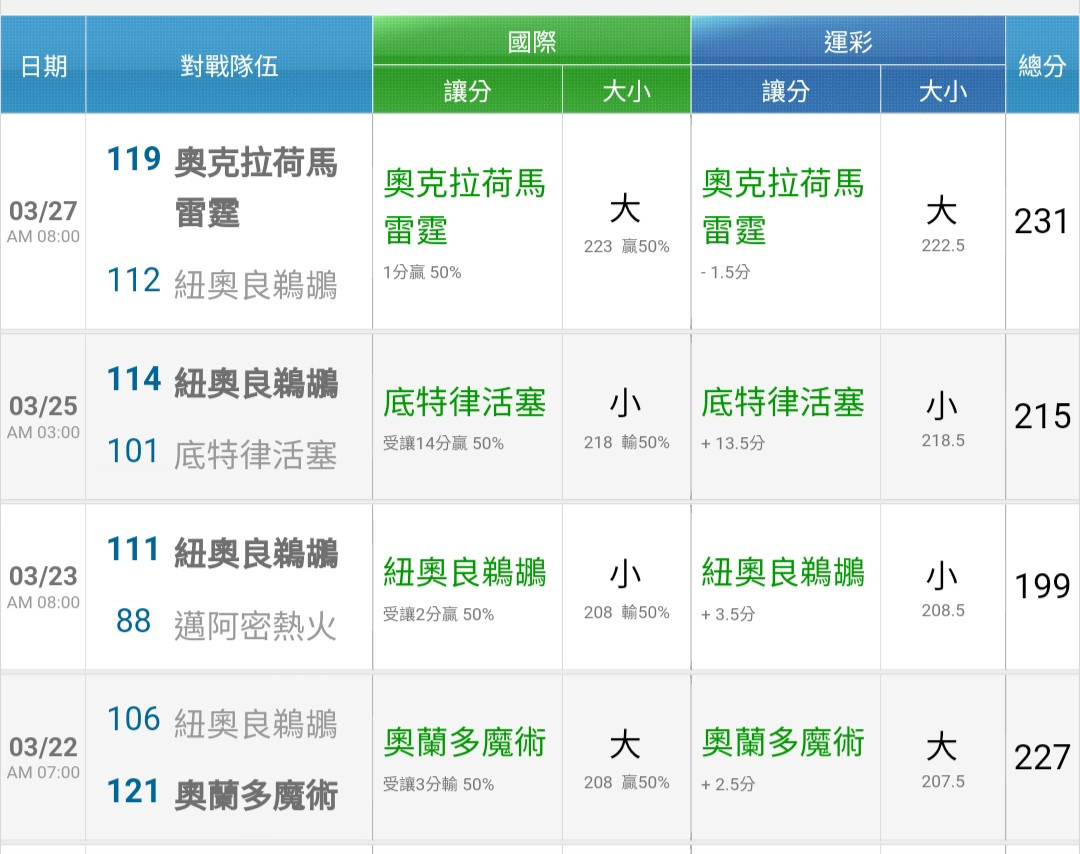Screen dimensions: 1080x854
Task: Open 紐奧良鵜鶘 in the 03/27 matchup
Action: (256, 284)
